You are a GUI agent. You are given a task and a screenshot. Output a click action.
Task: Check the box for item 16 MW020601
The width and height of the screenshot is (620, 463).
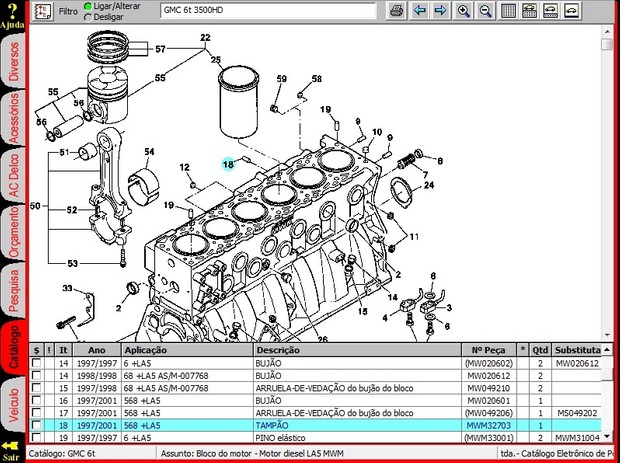point(36,400)
